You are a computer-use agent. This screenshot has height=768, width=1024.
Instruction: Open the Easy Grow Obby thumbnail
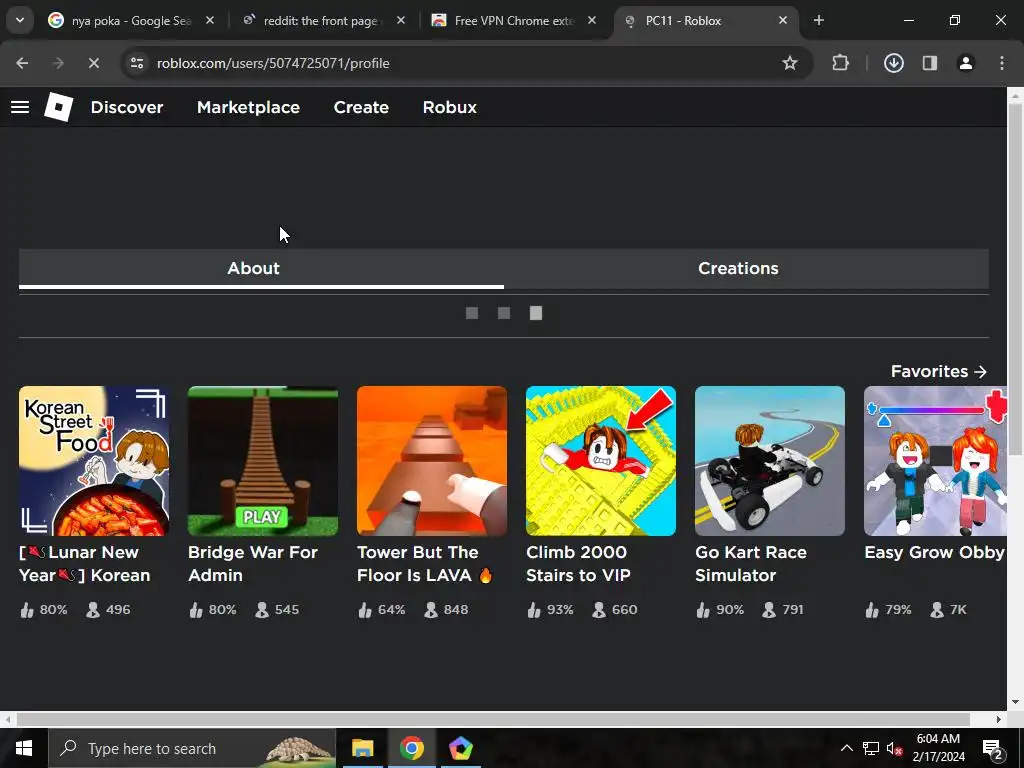[x=935, y=461]
